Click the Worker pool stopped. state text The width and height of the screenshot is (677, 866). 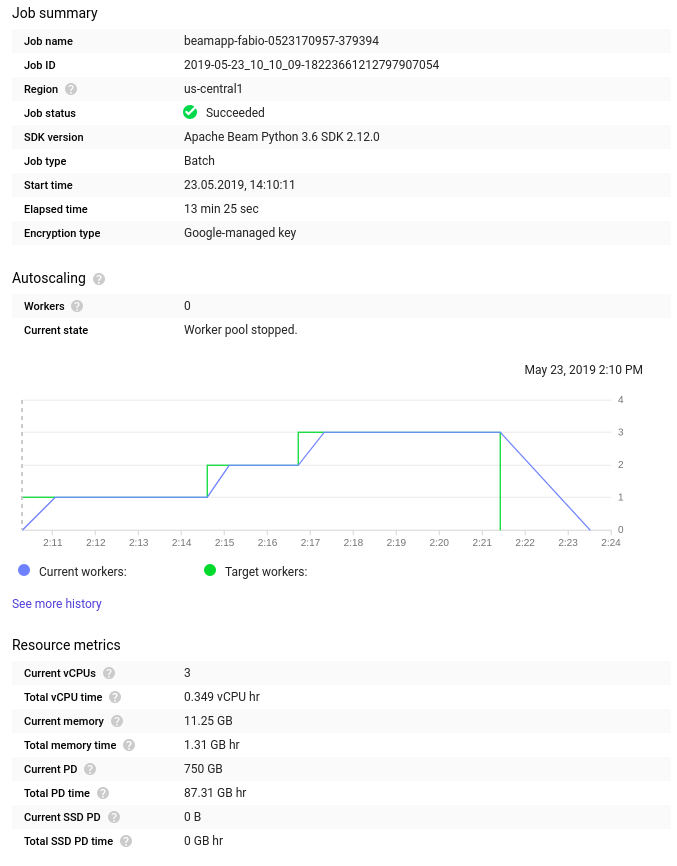coord(241,330)
